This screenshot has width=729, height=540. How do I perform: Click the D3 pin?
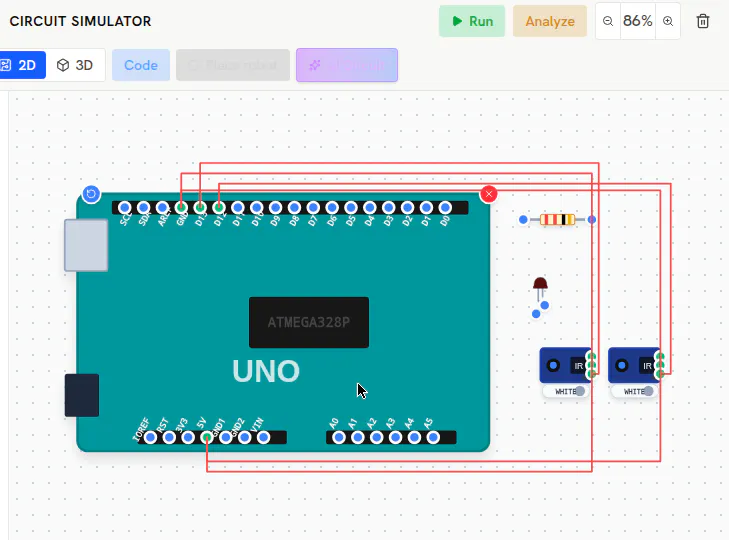[x=388, y=207]
